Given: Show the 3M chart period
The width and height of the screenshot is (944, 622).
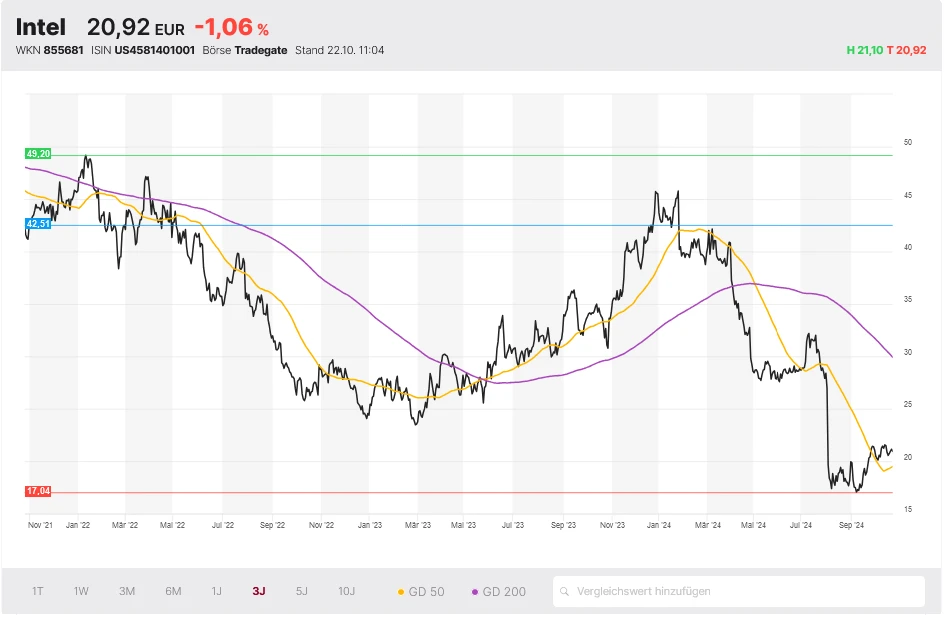Looking at the screenshot, I should click(127, 591).
